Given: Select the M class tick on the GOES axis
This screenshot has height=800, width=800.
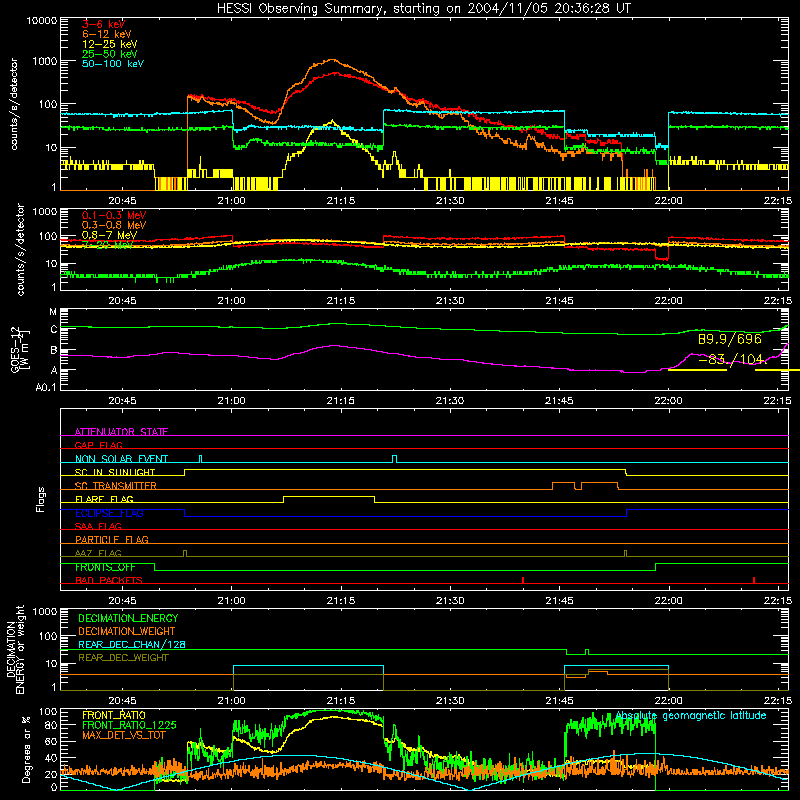Looking at the screenshot, I should point(53,312).
